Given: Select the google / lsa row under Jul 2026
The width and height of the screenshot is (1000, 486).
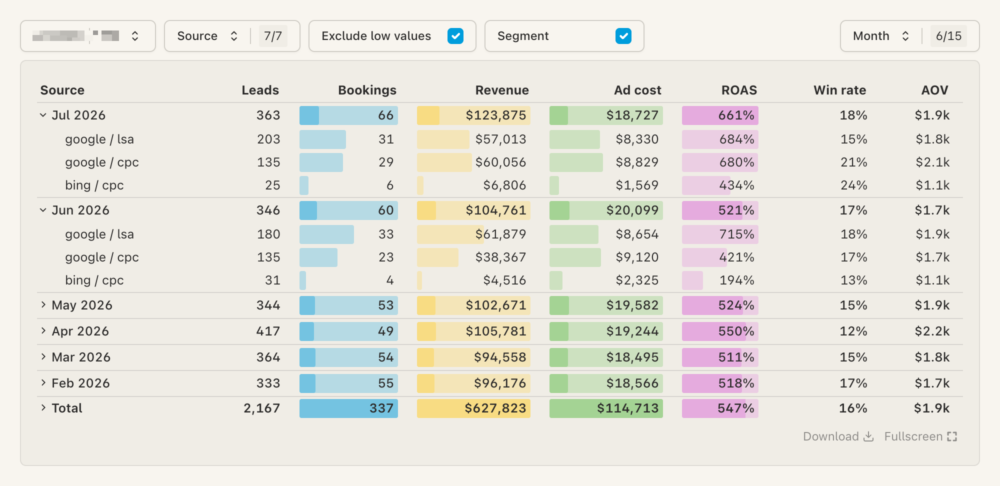Looking at the screenshot, I should (500, 139).
